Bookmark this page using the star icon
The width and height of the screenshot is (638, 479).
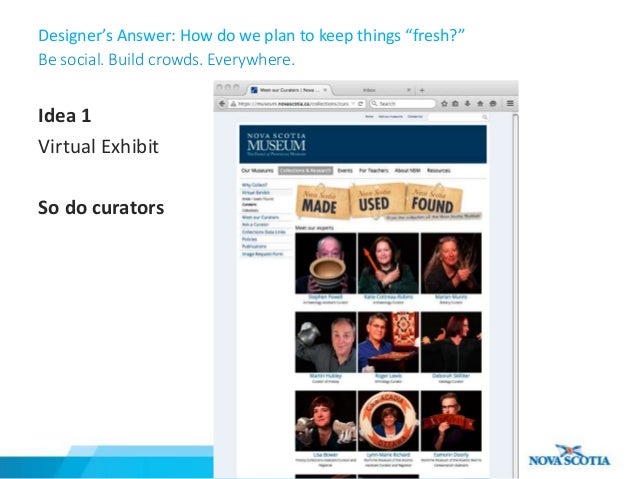tap(444, 104)
